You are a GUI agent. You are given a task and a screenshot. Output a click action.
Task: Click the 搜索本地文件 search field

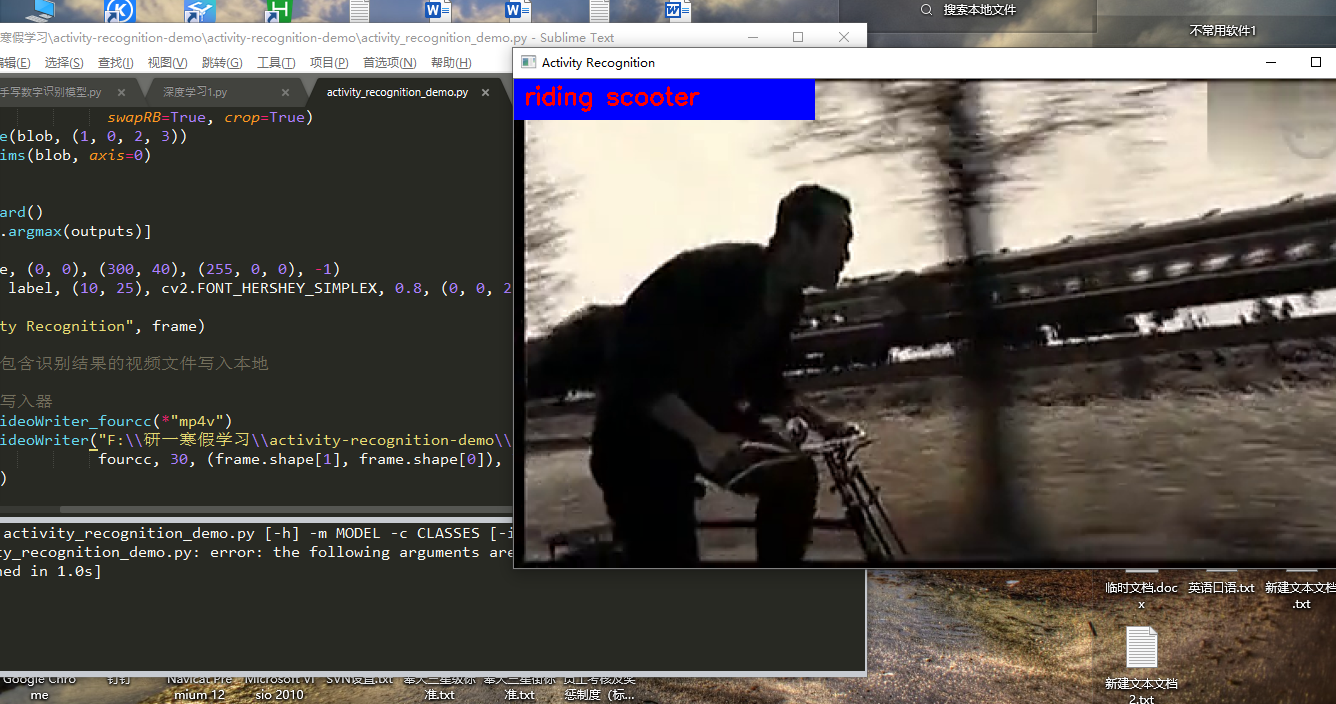pyautogui.click(x=1010, y=10)
